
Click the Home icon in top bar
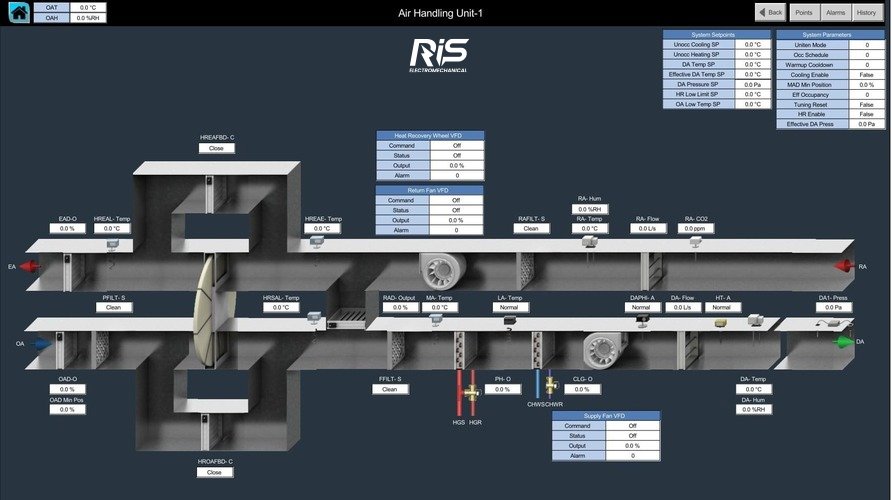[x=18, y=12]
